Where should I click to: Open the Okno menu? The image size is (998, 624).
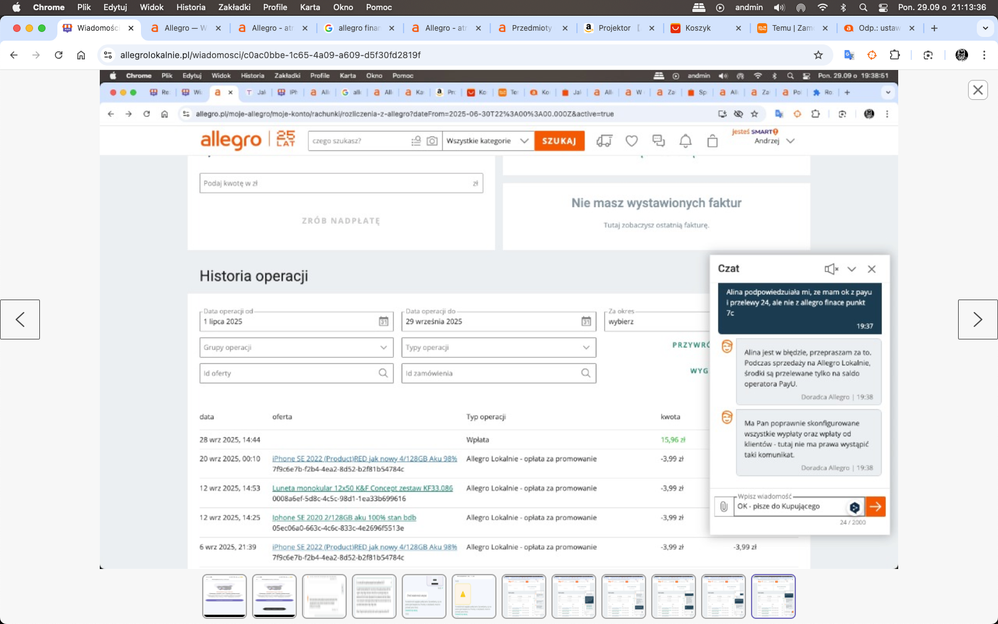pyautogui.click(x=343, y=8)
